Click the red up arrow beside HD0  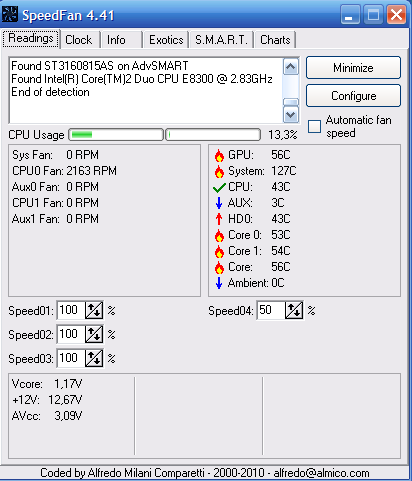pyautogui.click(x=219, y=219)
